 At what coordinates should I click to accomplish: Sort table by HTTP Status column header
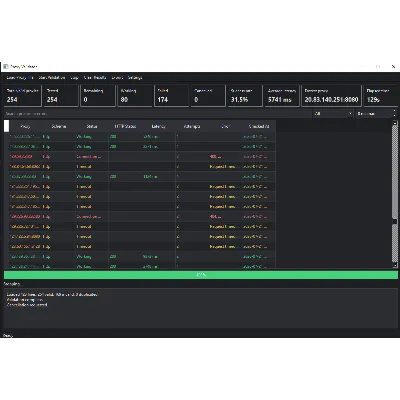125,126
